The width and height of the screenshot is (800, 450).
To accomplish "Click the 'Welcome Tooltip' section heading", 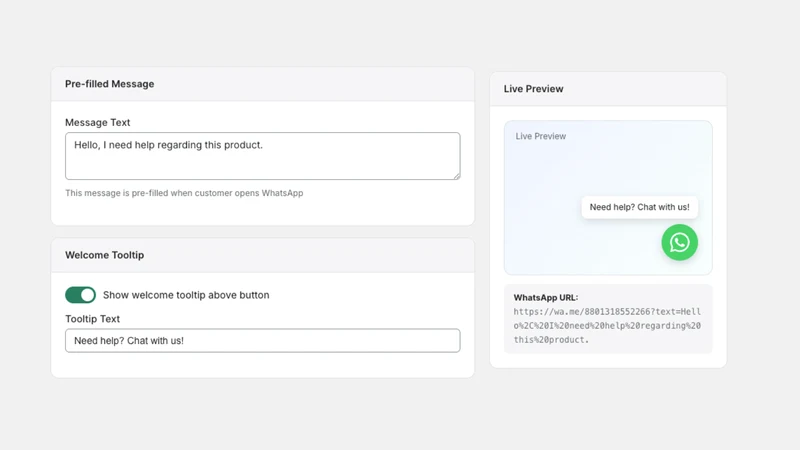I will point(105,255).
